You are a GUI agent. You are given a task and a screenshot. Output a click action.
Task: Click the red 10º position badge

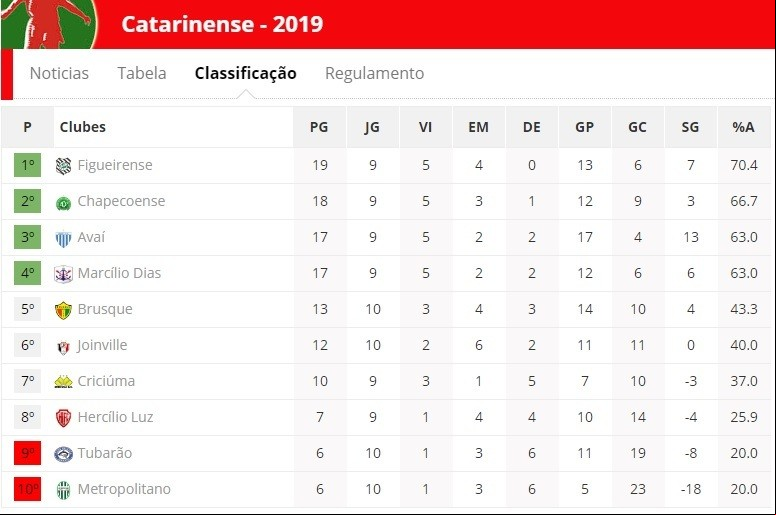tap(28, 489)
